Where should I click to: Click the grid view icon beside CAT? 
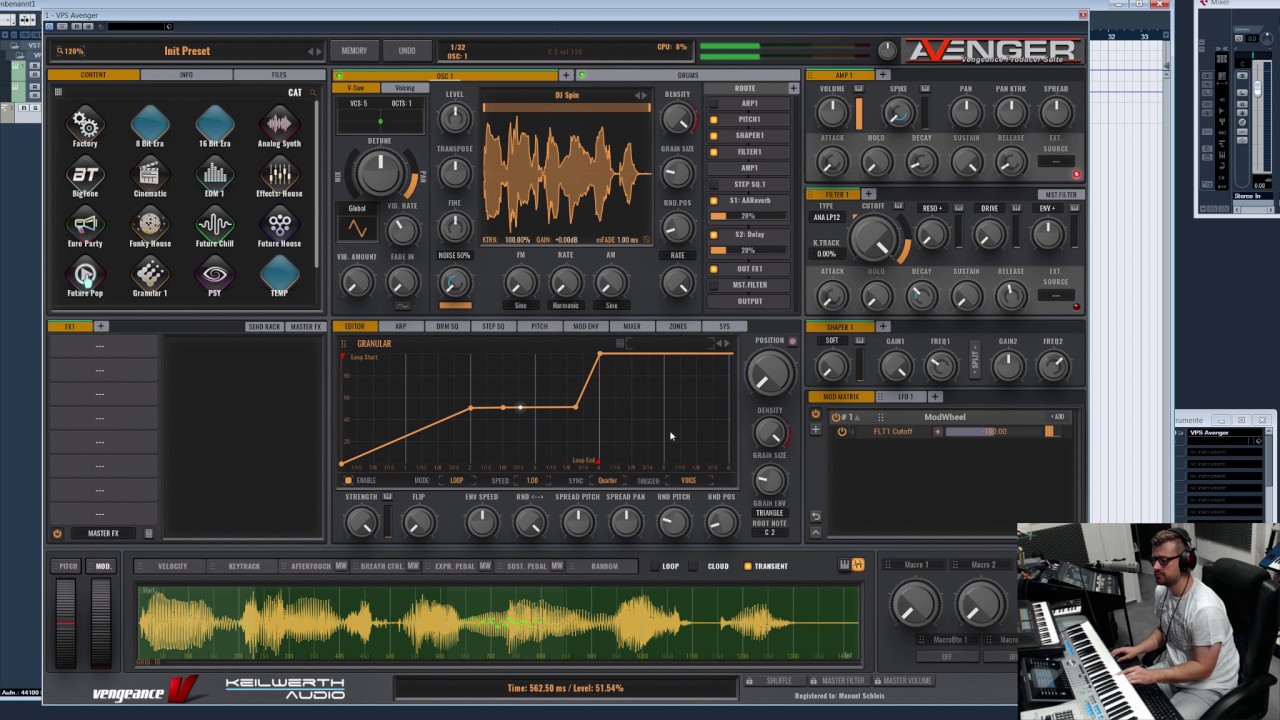(x=58, y=93)
